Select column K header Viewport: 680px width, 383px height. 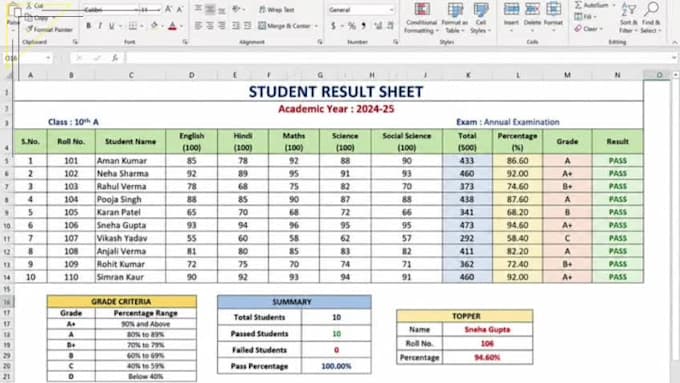click(x=468, y=75)
